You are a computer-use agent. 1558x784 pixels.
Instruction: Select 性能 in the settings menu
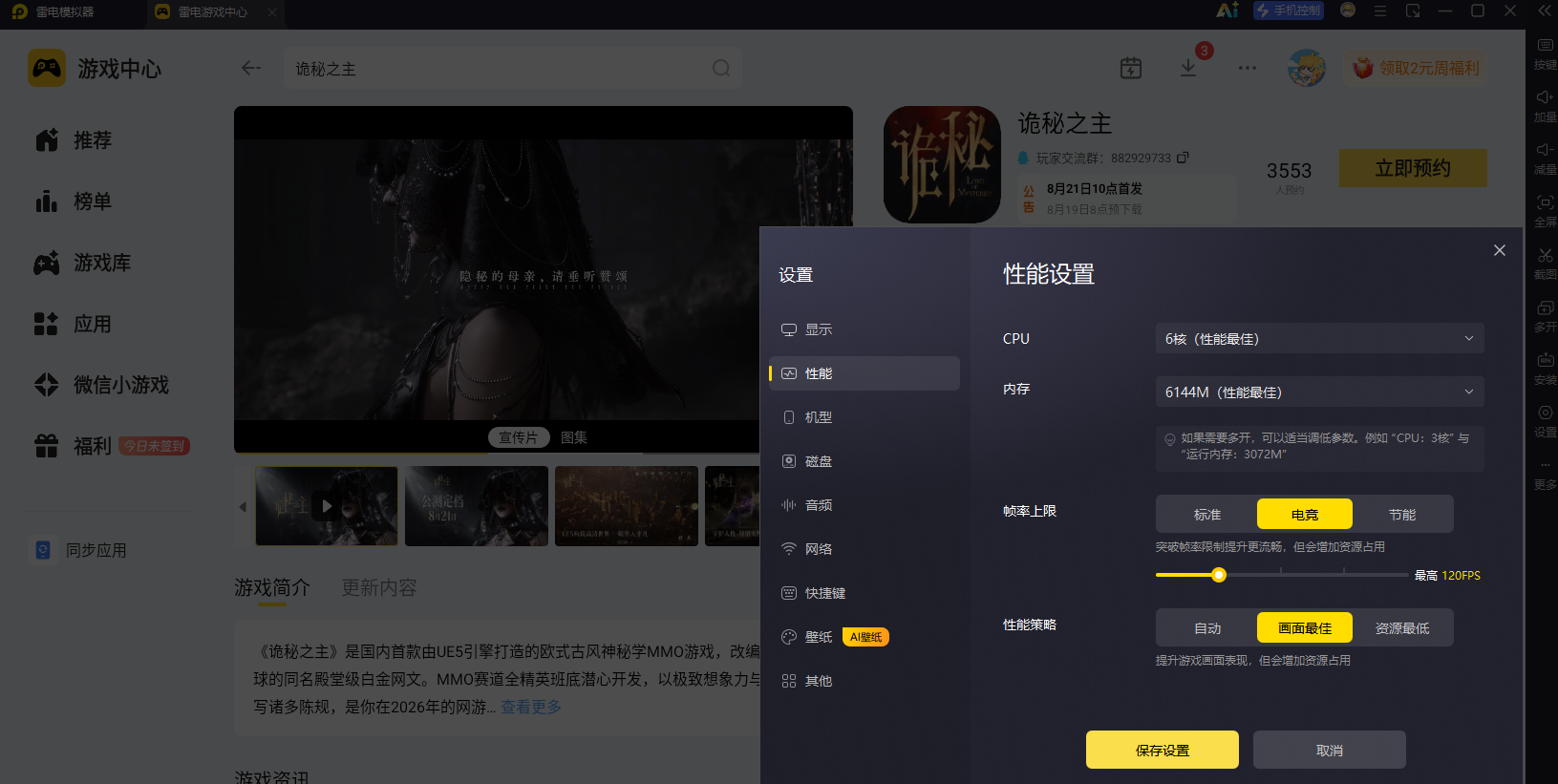click(864, 373)
